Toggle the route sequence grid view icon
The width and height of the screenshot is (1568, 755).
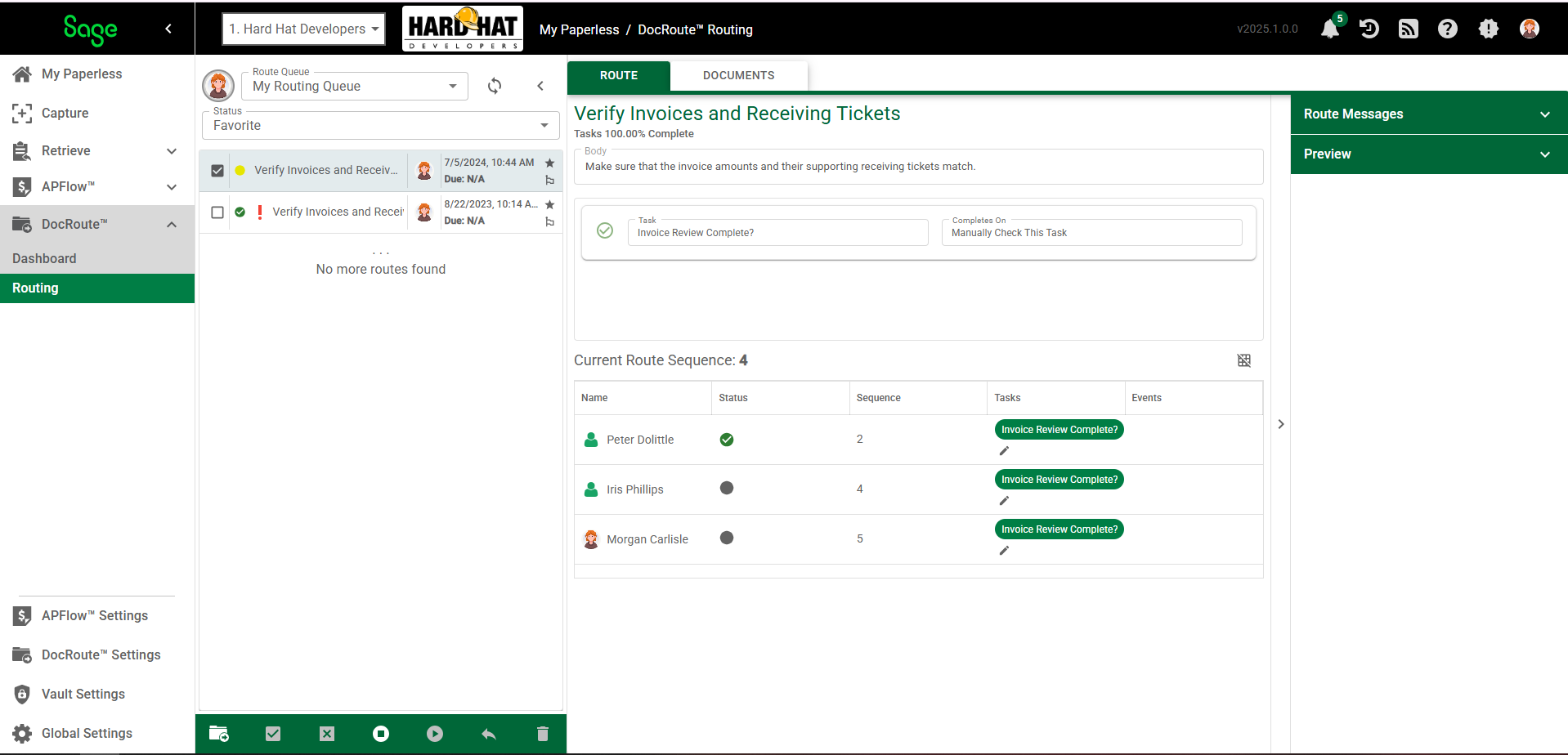tap(1244, 360)
